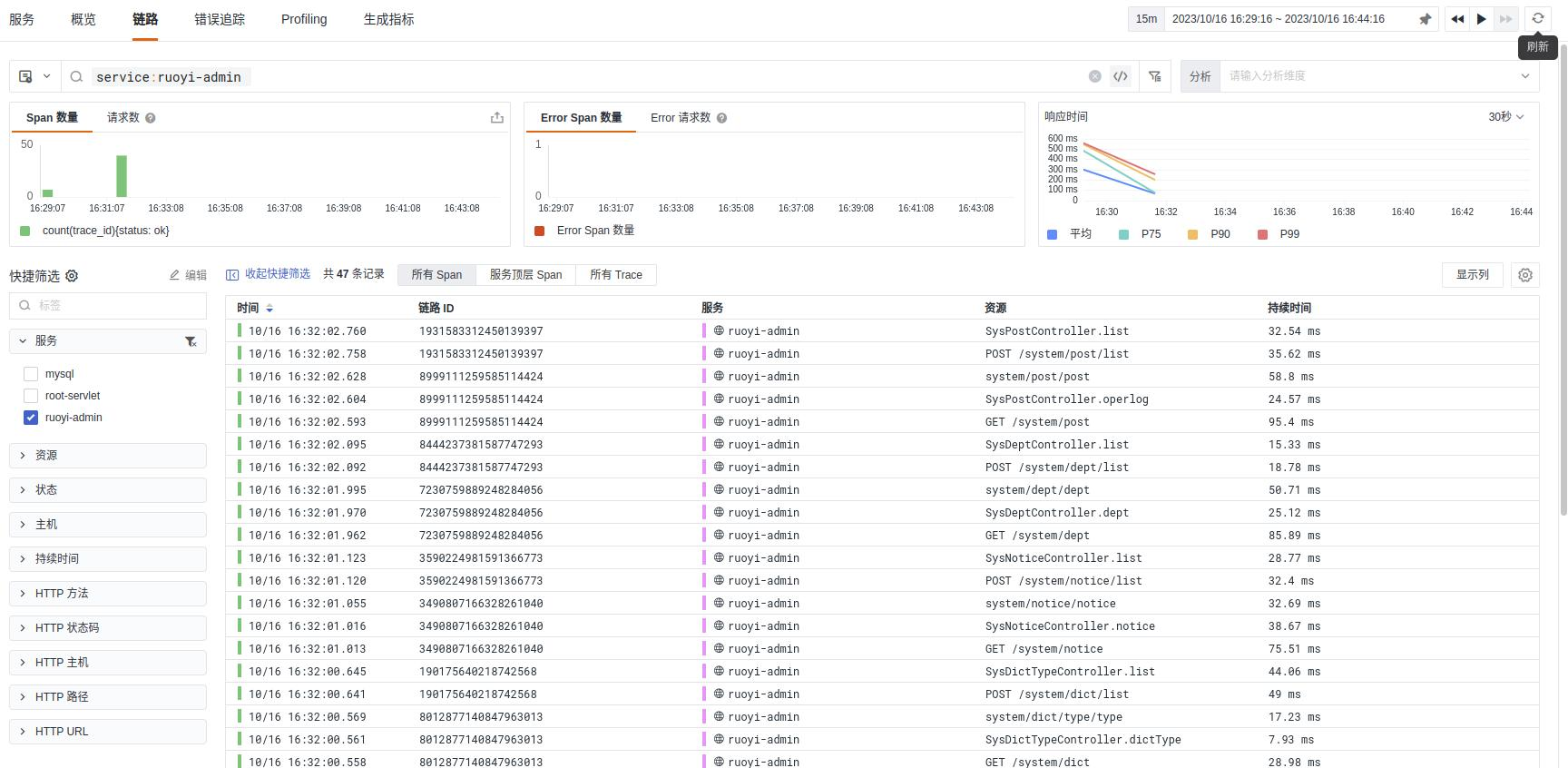Clear the 服务 filter funnel icon
The image size is (1568, 768).
click(x=191, y=341)
